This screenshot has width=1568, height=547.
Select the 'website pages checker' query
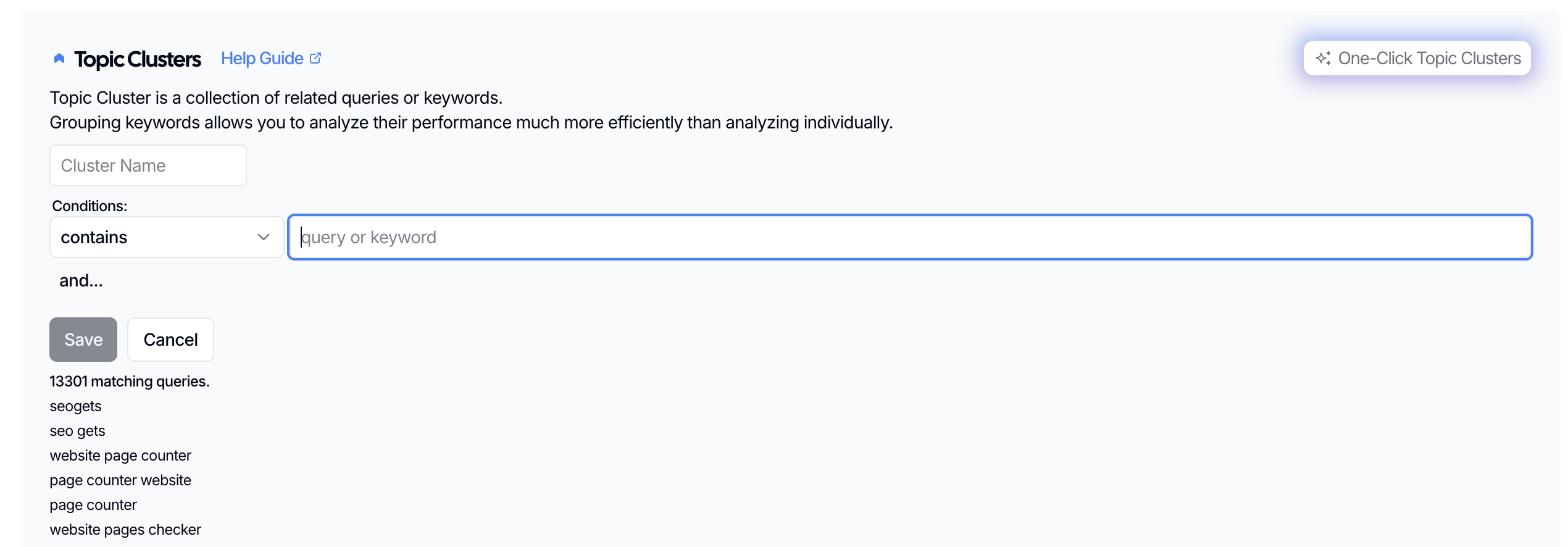(x=125, y=530)
